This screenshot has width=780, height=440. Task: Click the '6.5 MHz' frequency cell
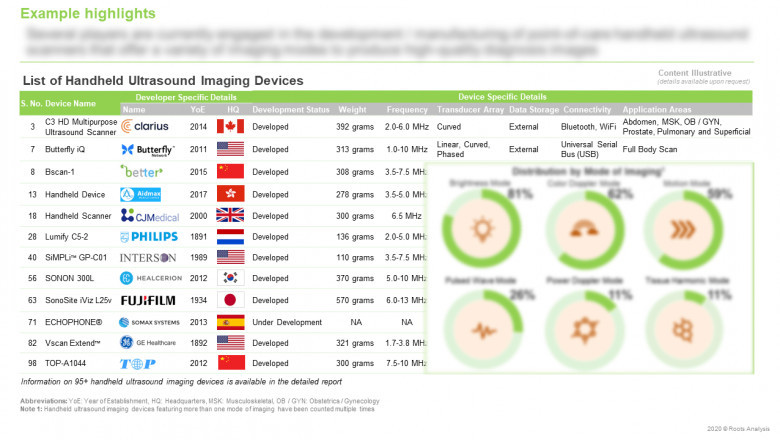[406, 216]
